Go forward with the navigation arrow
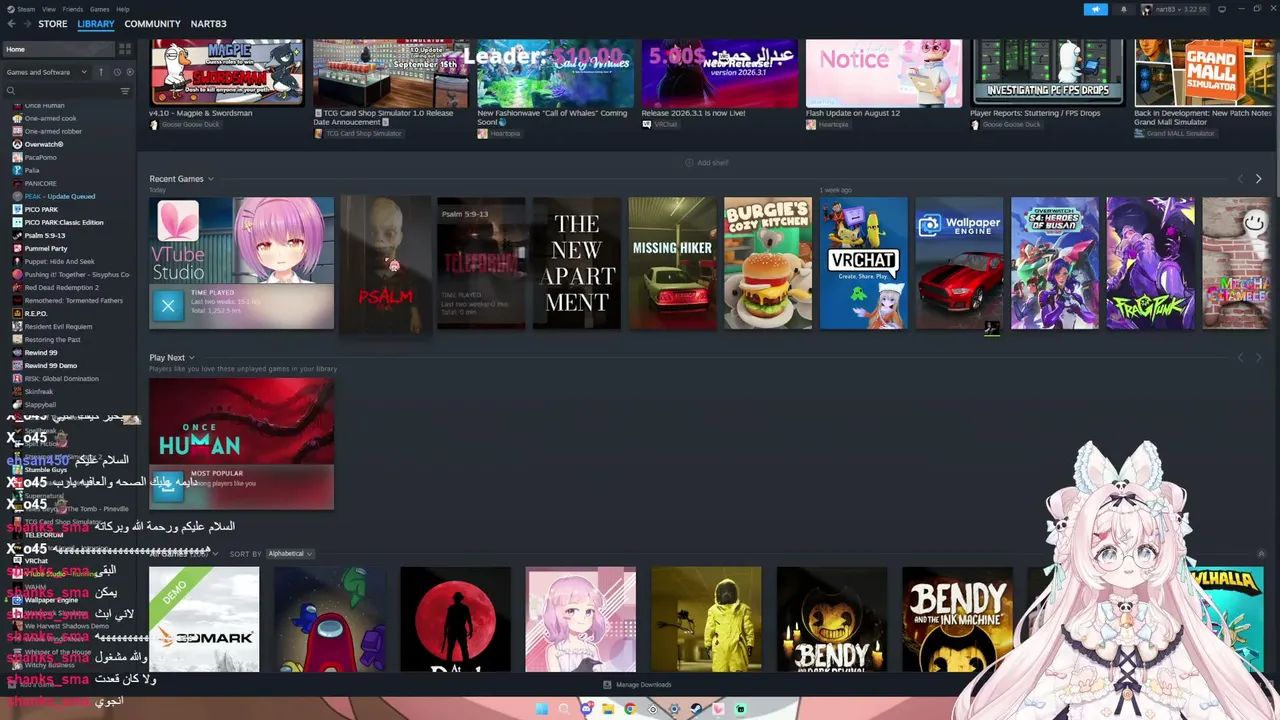The height and width of the screenshot is (720, 1280). click(x=26, y=24)
